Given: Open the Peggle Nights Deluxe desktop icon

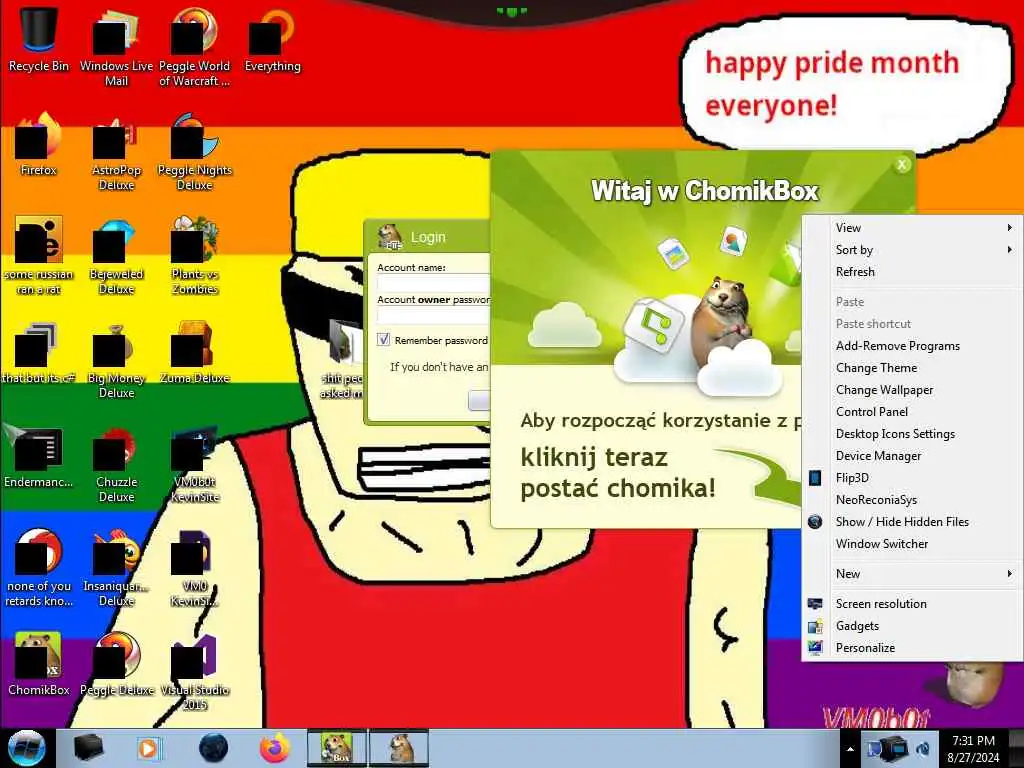Looking at the screenshot, I should point(194,152).
